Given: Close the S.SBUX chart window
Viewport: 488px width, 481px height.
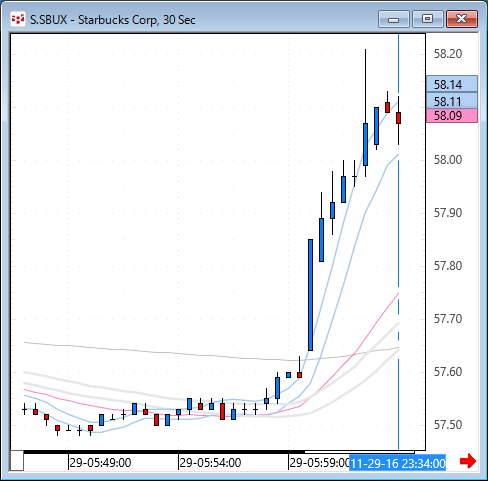Looking at the screenshot, I should (462, 19).
